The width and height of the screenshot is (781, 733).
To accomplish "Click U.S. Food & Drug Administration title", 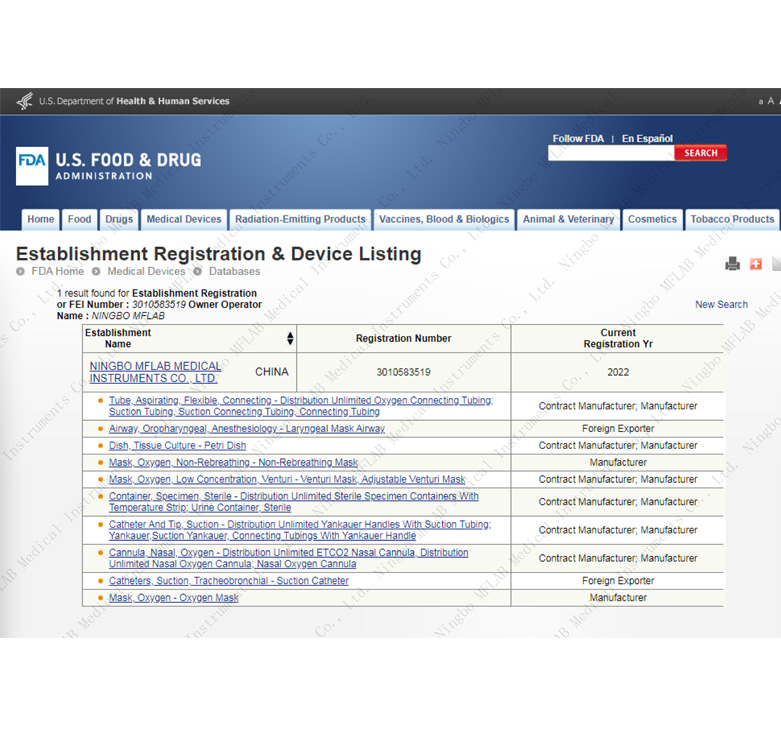I will coord(129,166).
